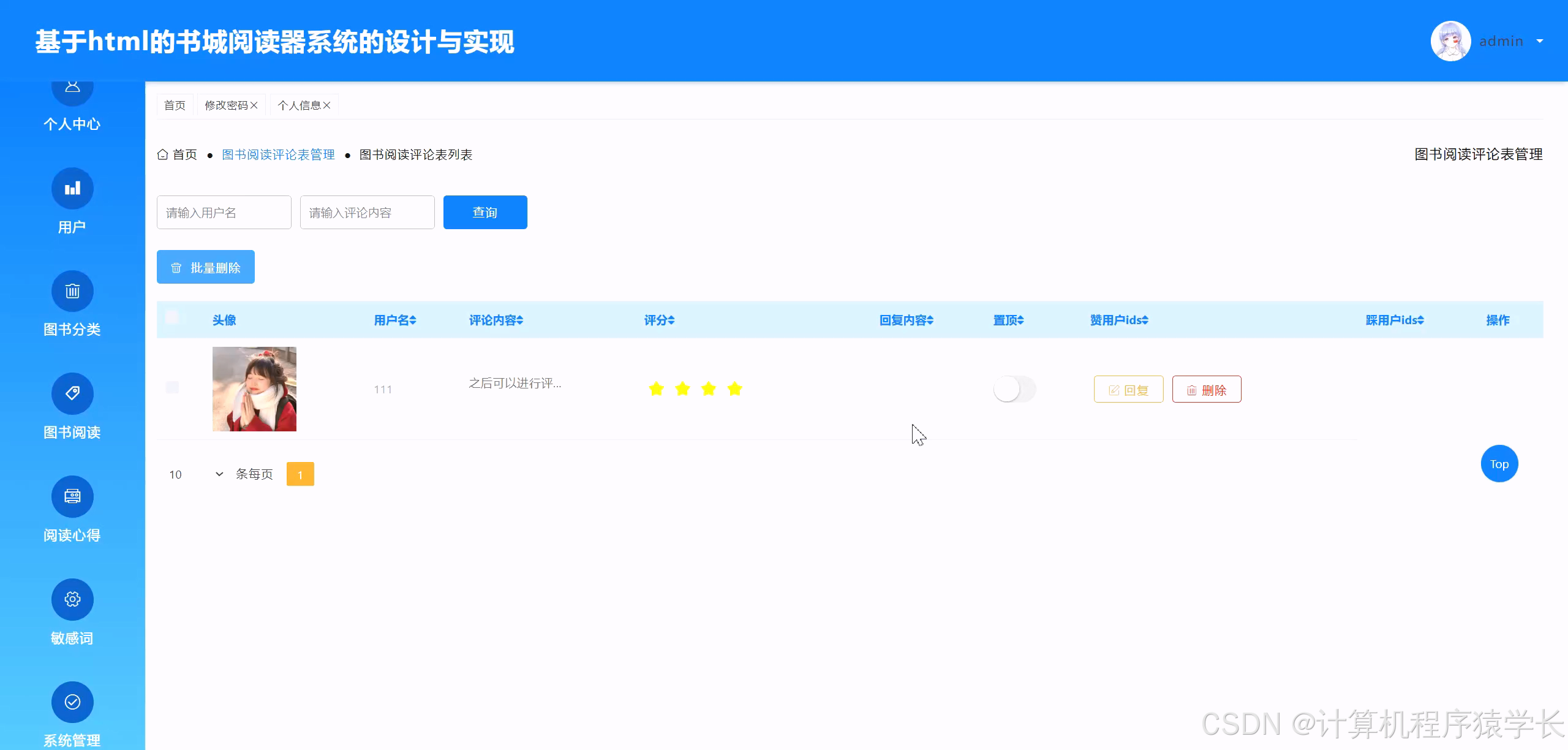The image size is (1568, 750).
Task: Switch to the 个人信息 tab
Action: pos(299,105)
